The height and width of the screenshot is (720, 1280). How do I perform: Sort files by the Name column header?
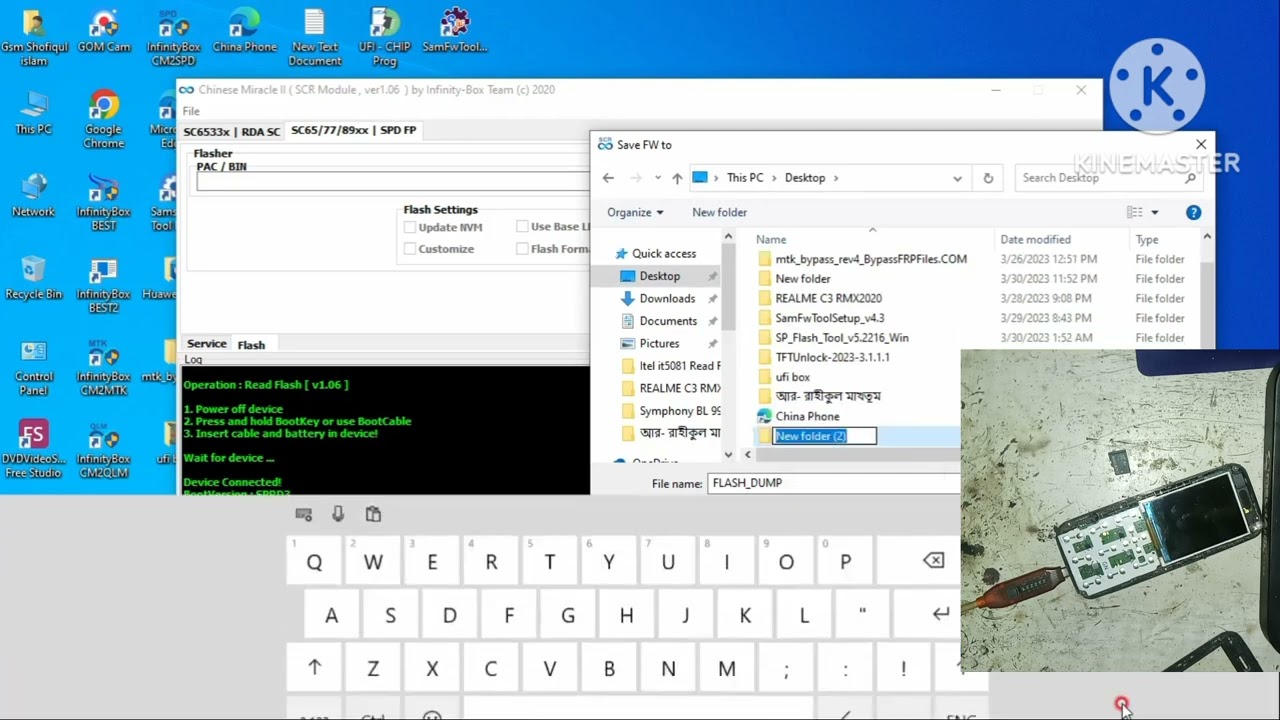771,240
